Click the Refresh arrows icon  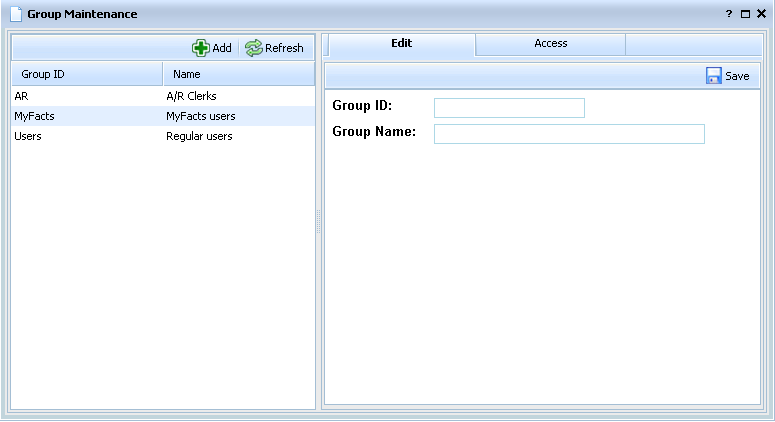coord(254,48)
